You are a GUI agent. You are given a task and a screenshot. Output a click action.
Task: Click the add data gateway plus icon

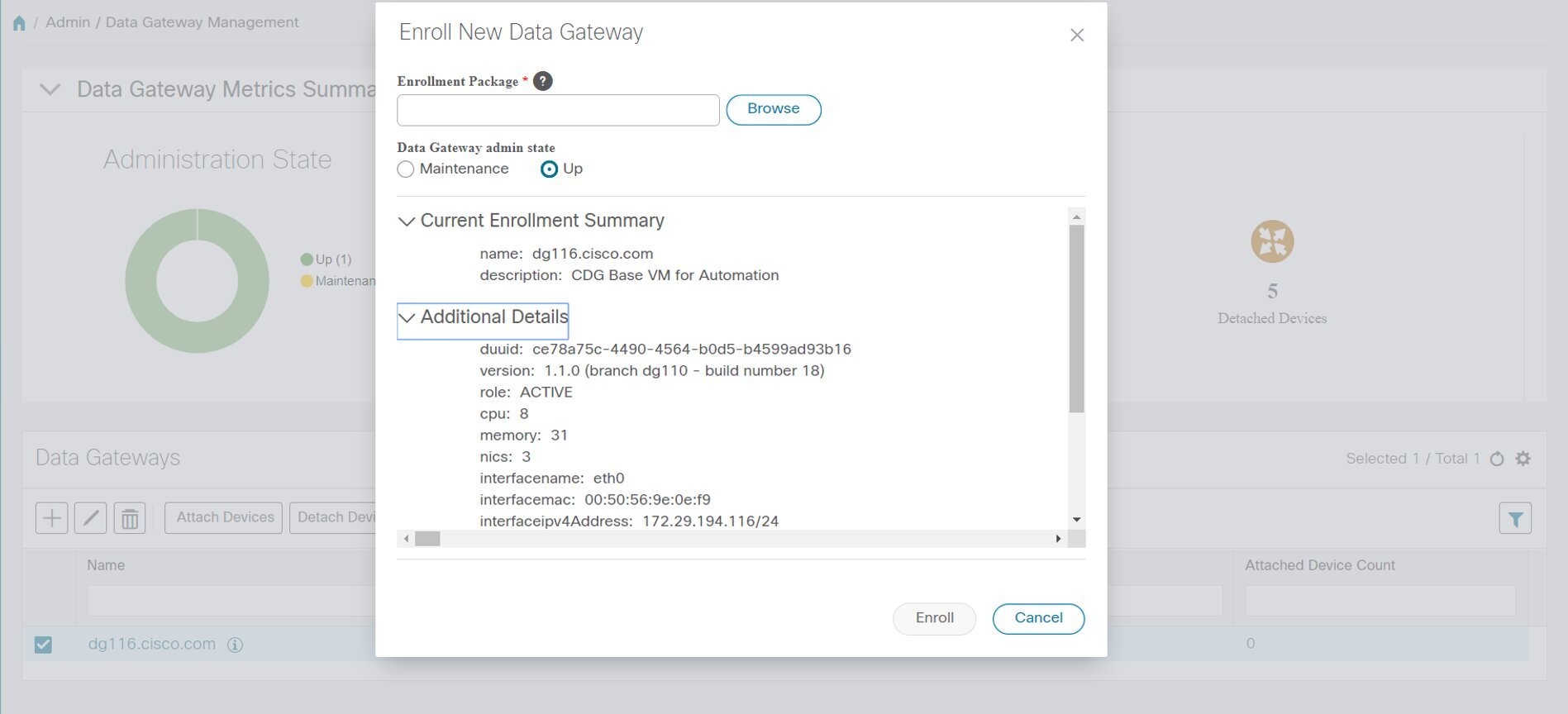[51, 518]
